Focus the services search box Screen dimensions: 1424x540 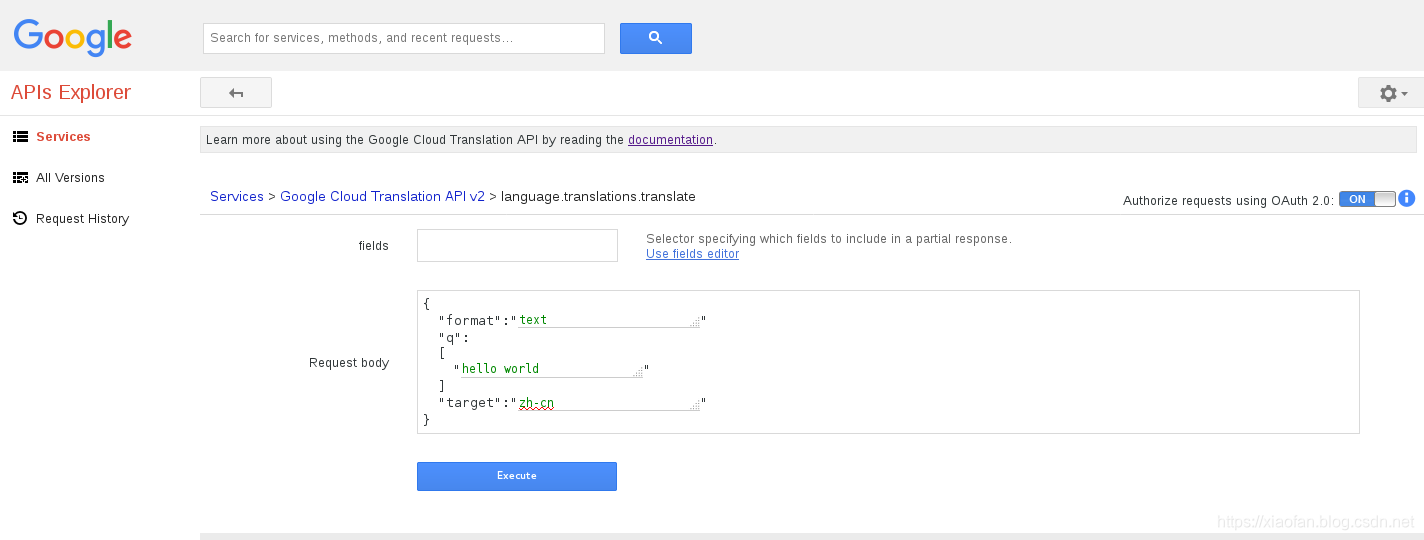[404, 38]
